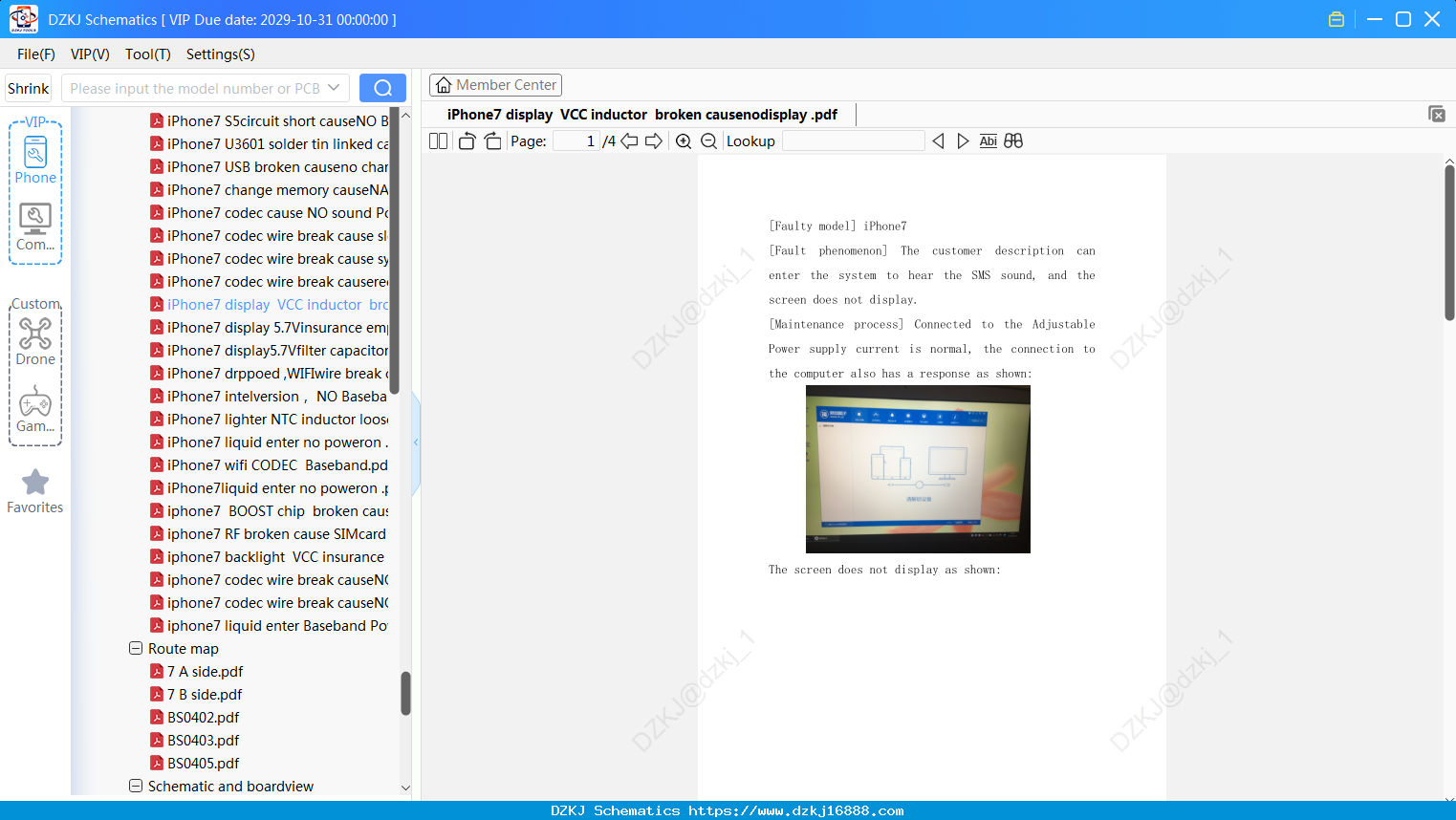Viewport: 1456px width, 820px height.
Task: Open the model number dropdown arrow
Action: click(334, 88)
